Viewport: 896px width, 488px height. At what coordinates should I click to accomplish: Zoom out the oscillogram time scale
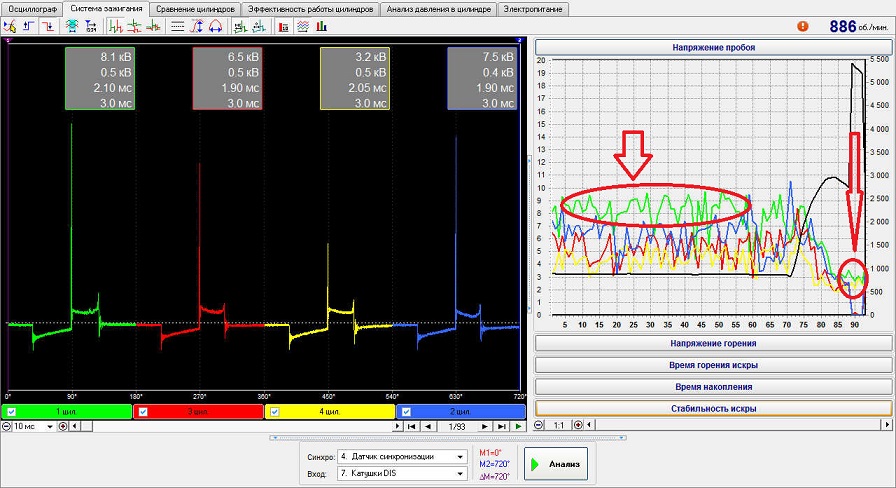[x=6, y=426]
